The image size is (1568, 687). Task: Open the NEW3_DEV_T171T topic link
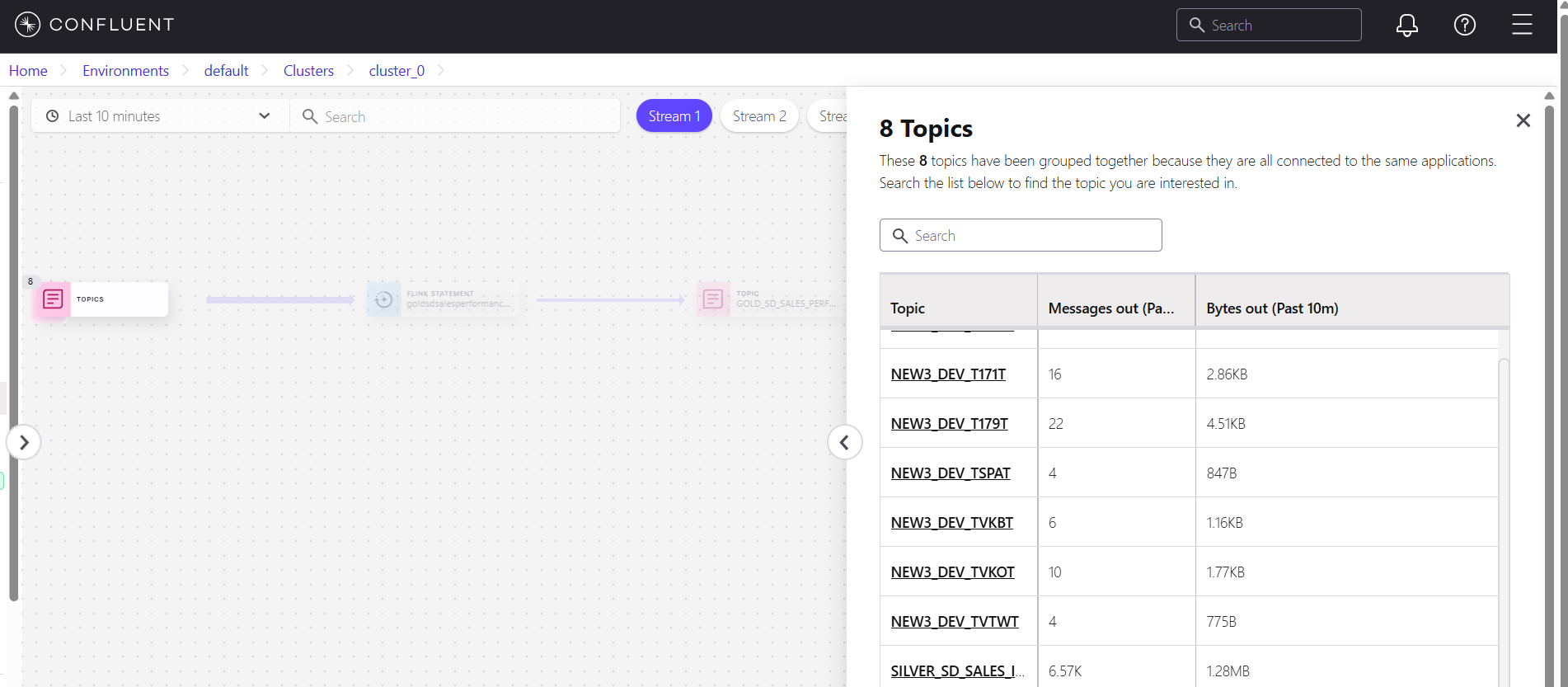[x=948, y=374]
